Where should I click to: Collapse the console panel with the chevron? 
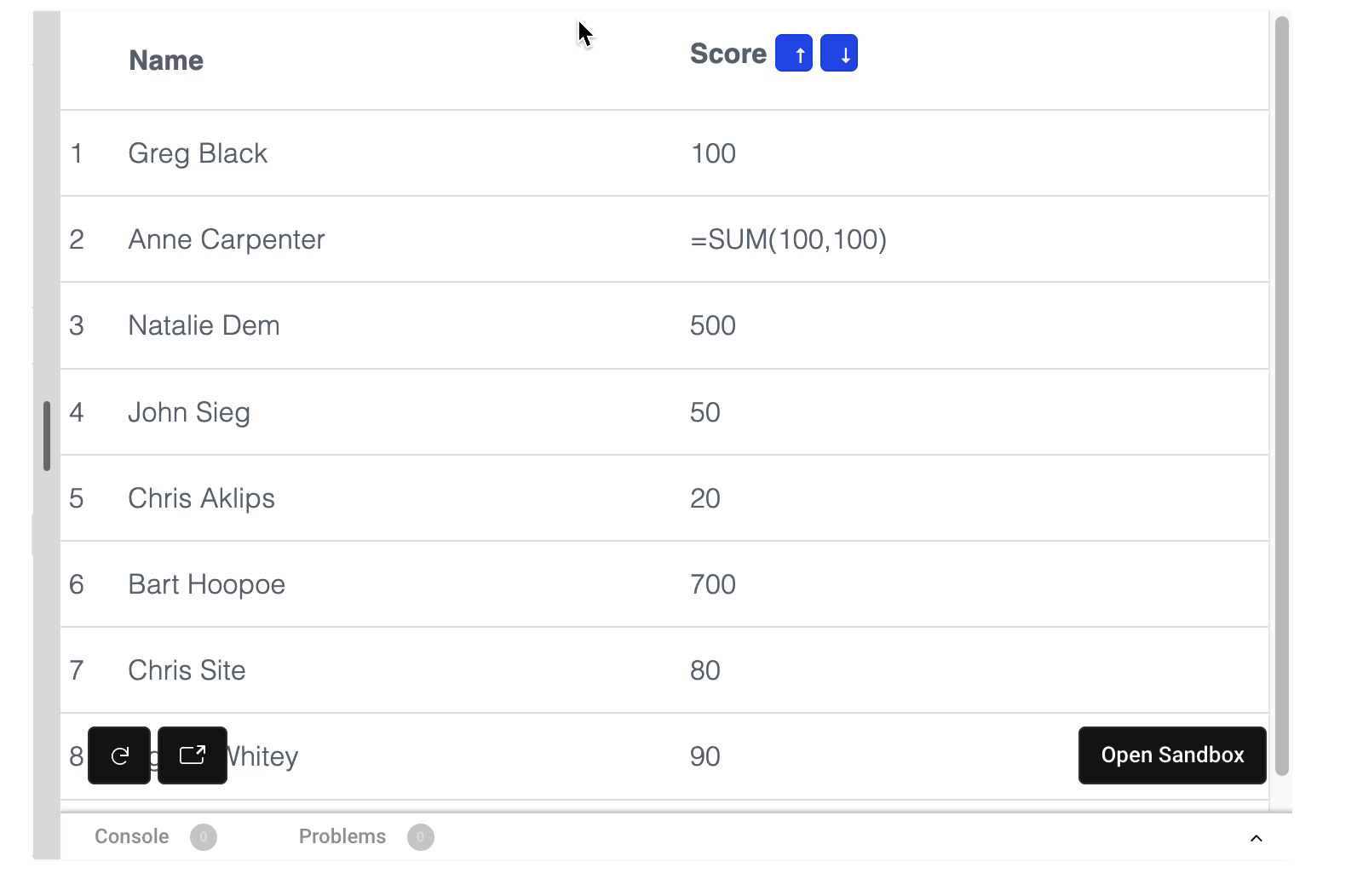1255,839
